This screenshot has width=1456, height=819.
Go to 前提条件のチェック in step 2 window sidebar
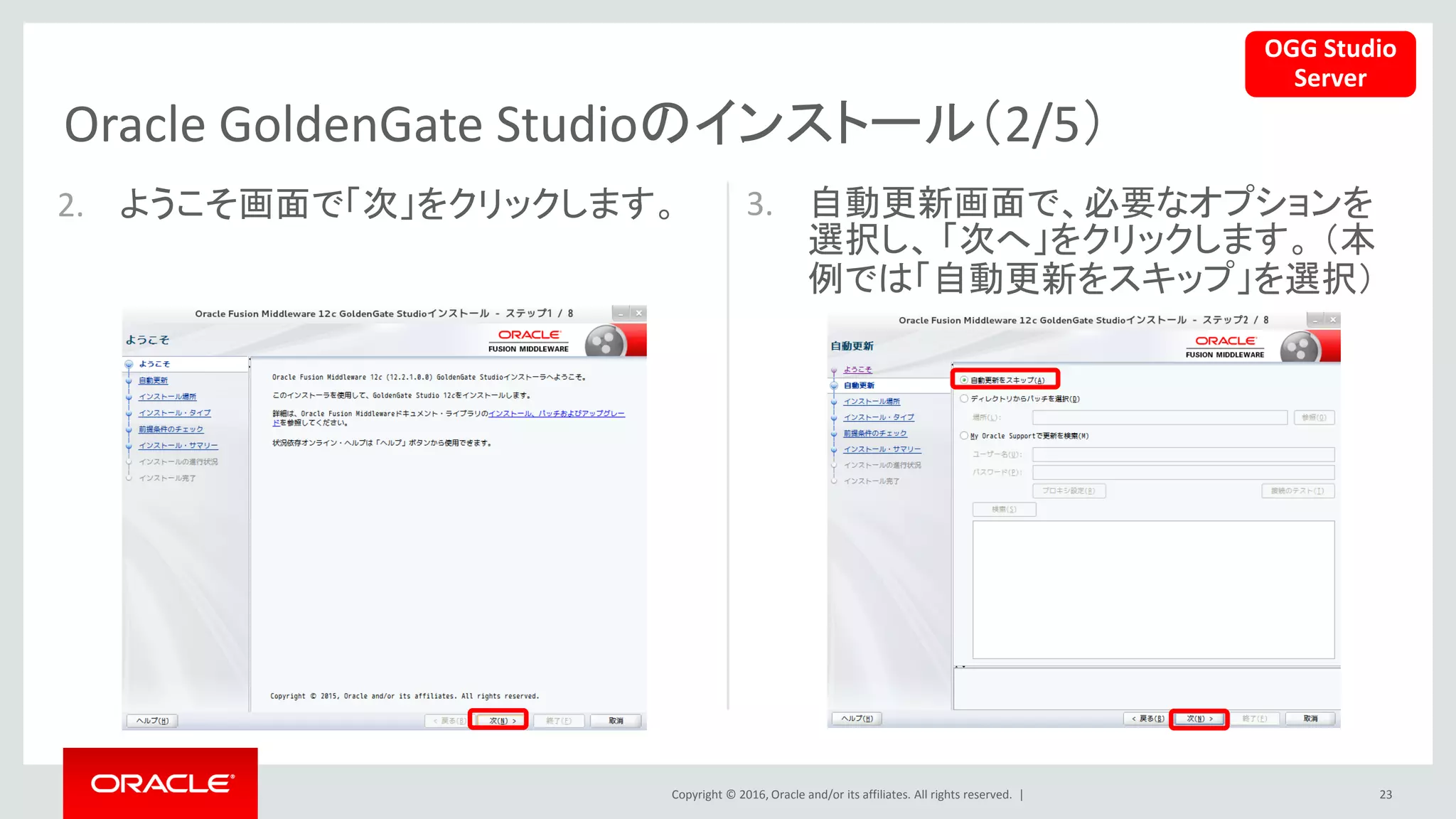coord(875,434)
